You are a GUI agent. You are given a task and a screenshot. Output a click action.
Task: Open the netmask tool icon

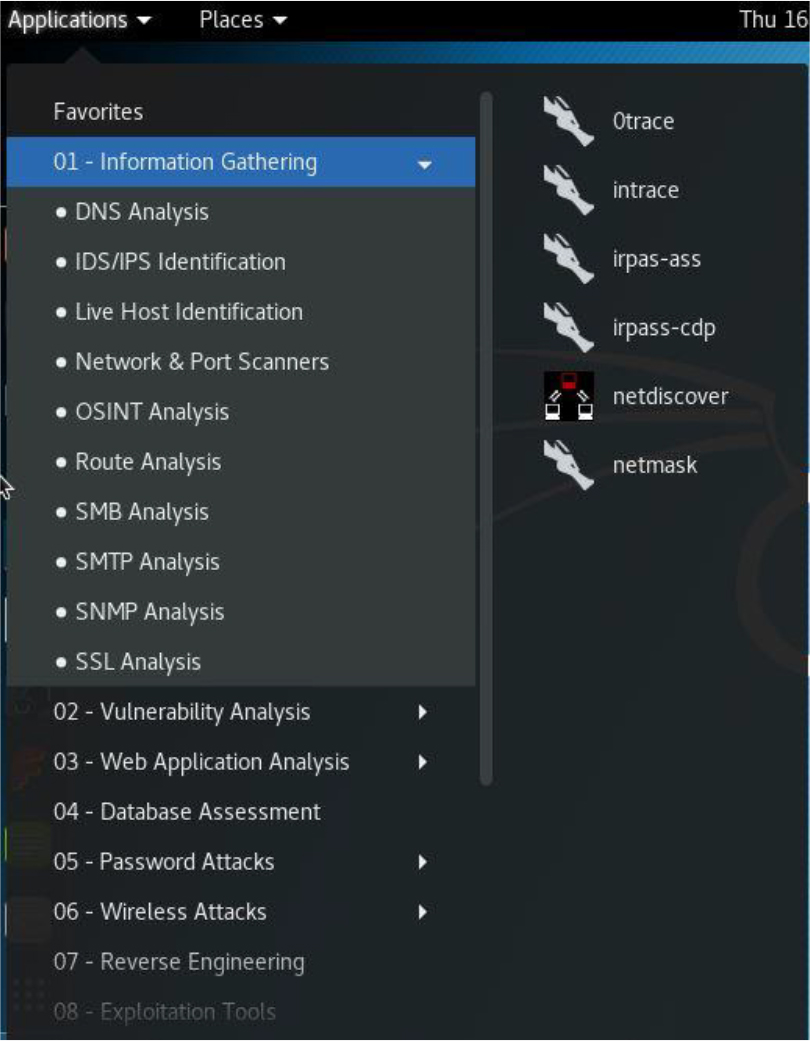[x=568, y=465]
